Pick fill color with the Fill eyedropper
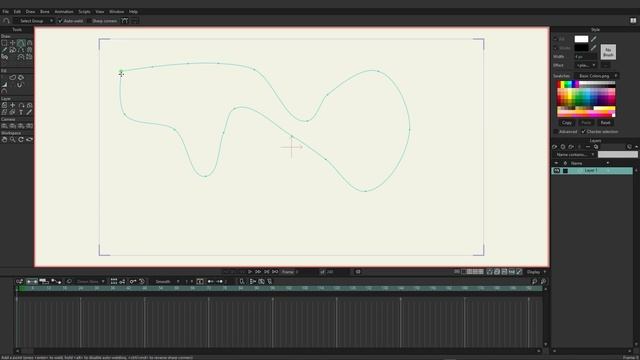 click(594, 39)
